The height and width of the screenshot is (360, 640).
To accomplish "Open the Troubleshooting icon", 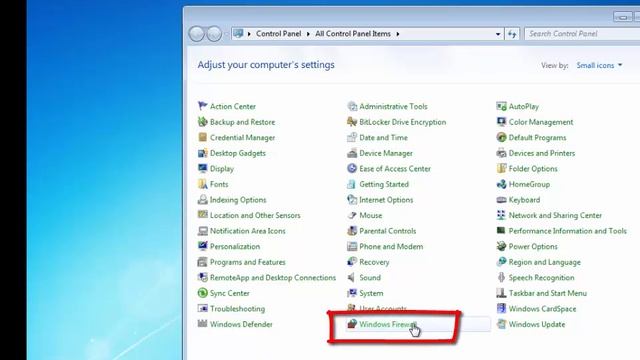I will click(x=202, y=309).
